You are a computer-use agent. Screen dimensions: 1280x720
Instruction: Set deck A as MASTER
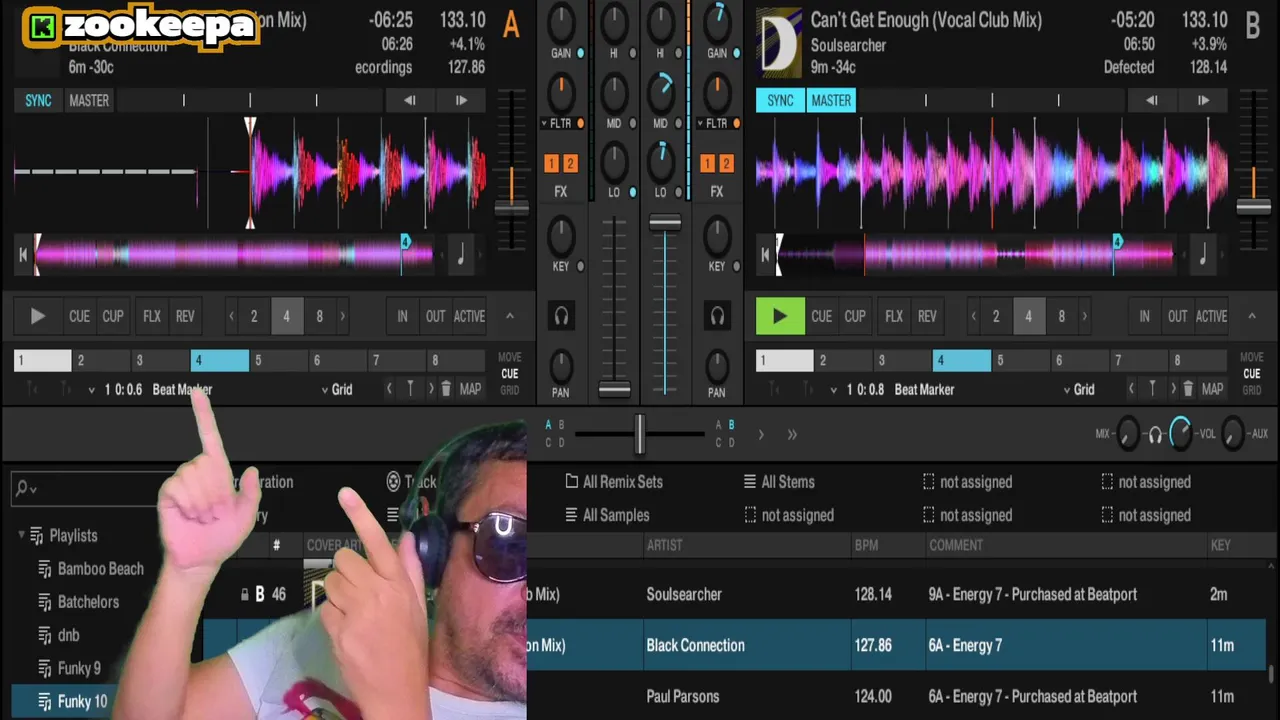point(89,100)
